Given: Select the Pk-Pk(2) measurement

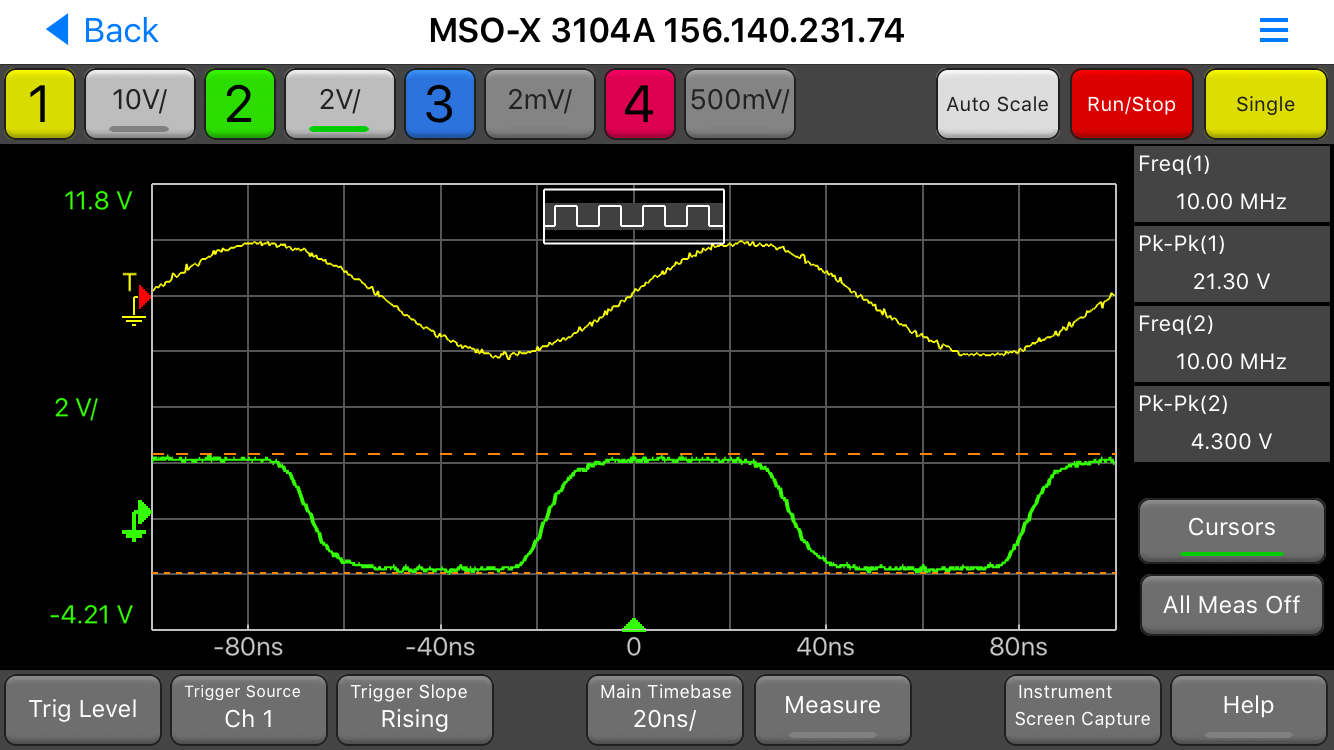Looking at the screenshot, I should [x=1231, y=423].
